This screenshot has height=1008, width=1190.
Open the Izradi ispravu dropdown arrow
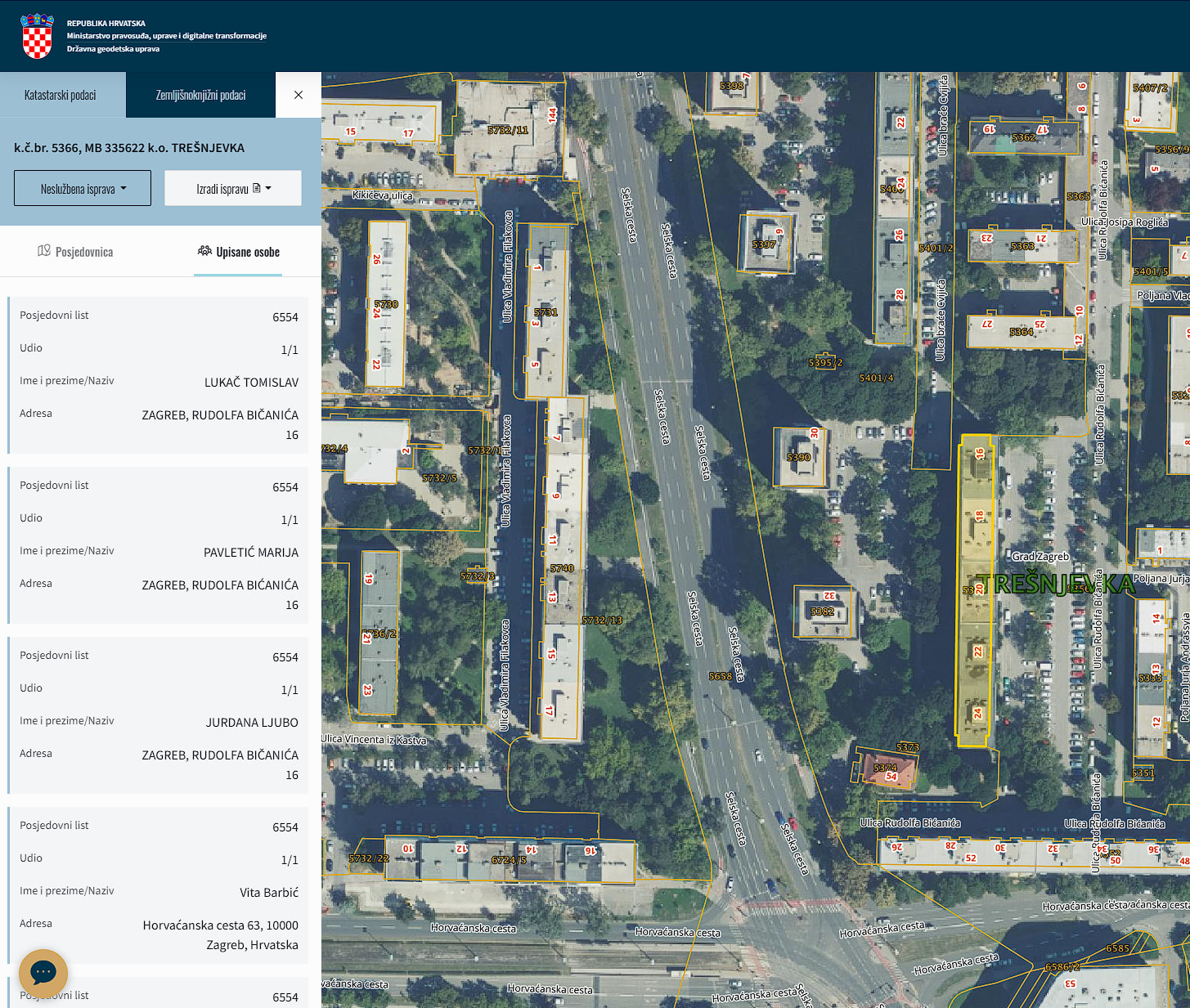(268, 188)
